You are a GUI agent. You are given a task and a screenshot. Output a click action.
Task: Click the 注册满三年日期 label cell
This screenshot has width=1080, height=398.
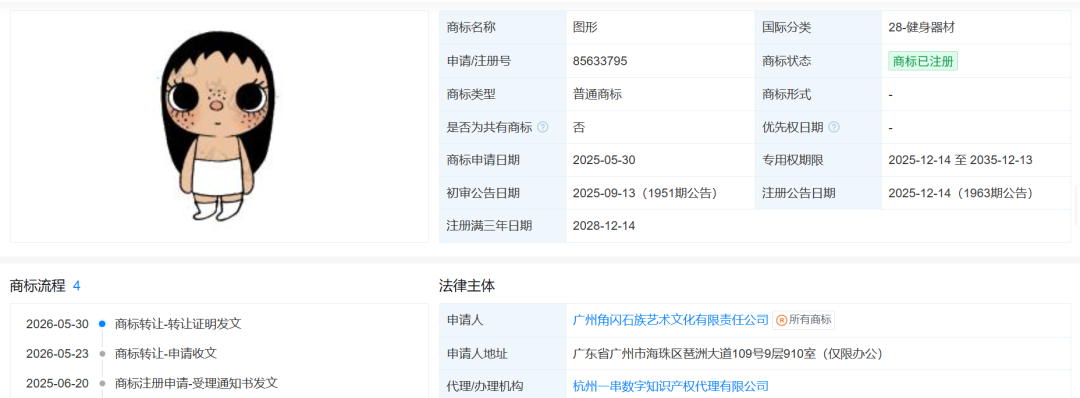point(502,226)
